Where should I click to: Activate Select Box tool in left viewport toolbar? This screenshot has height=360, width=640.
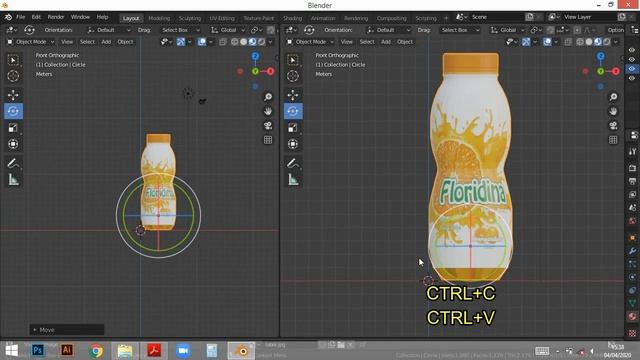click(x=13, y=60)
